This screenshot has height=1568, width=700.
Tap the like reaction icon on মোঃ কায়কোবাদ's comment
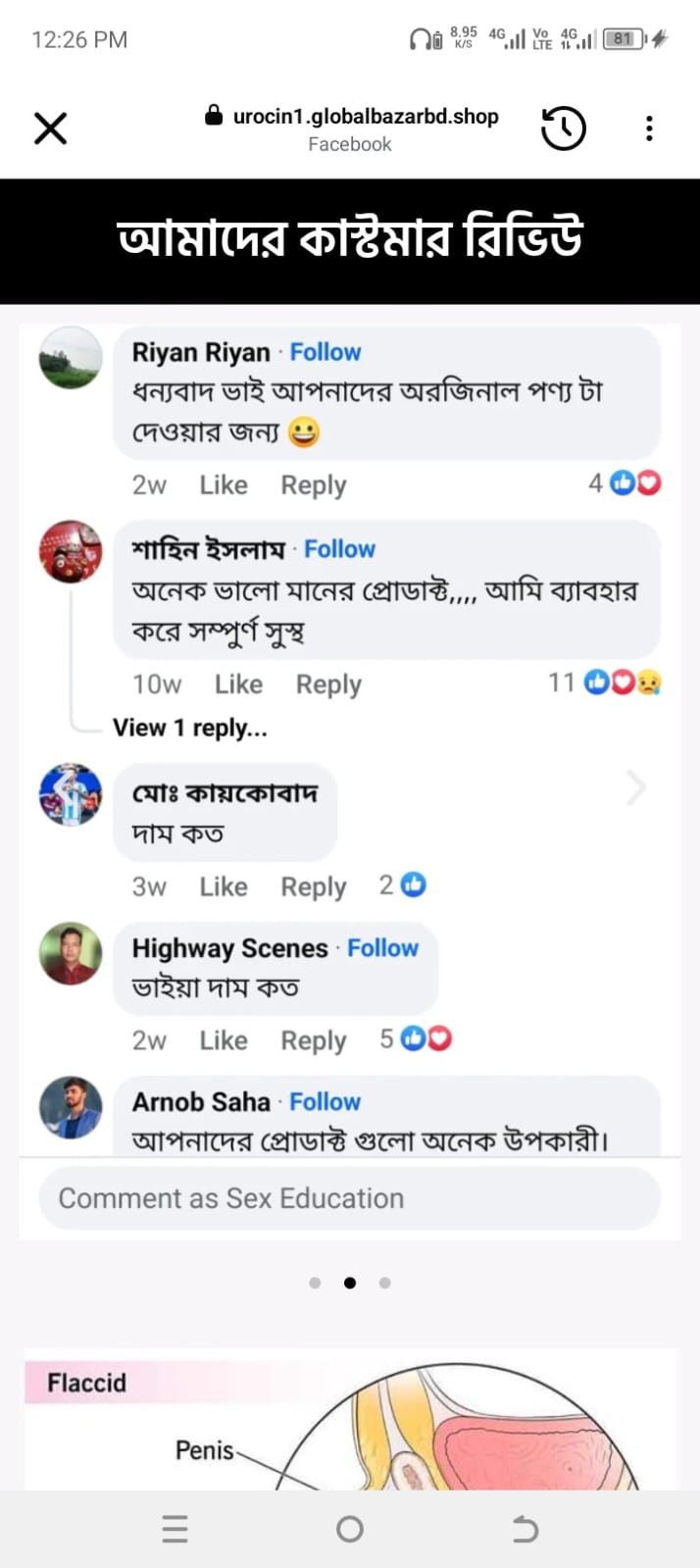coord(414,885)
